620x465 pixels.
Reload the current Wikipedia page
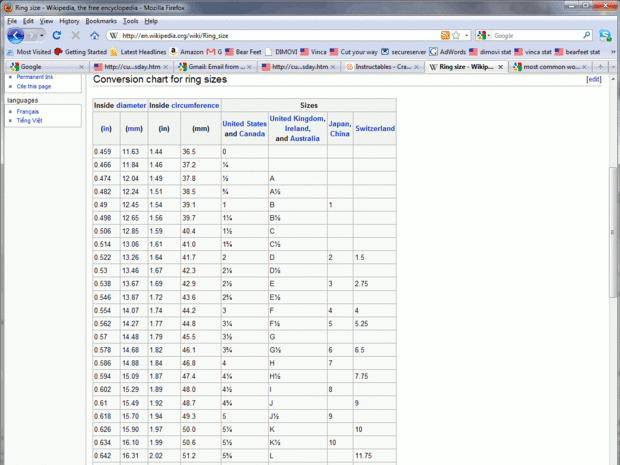pyautogui.click(x=58, y=35)
